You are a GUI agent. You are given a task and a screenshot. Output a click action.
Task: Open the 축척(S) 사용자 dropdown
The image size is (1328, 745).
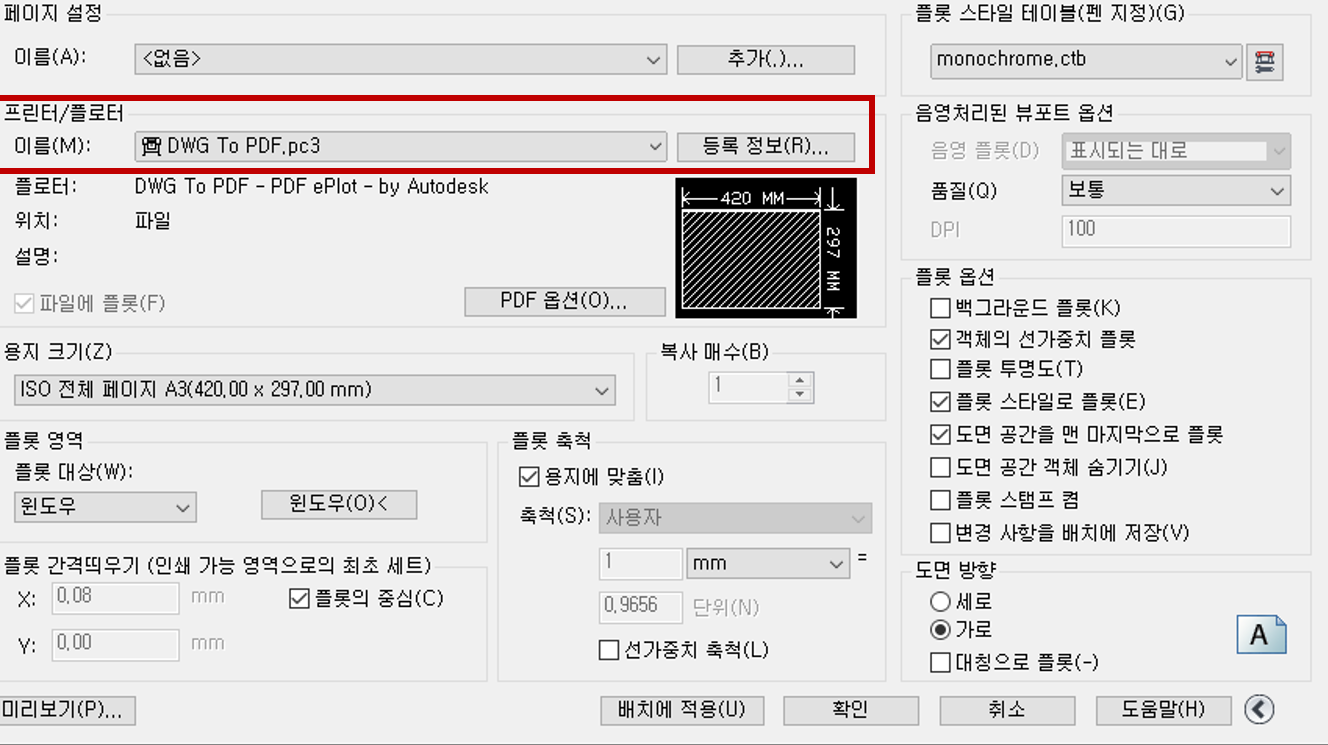click(735, 519)
